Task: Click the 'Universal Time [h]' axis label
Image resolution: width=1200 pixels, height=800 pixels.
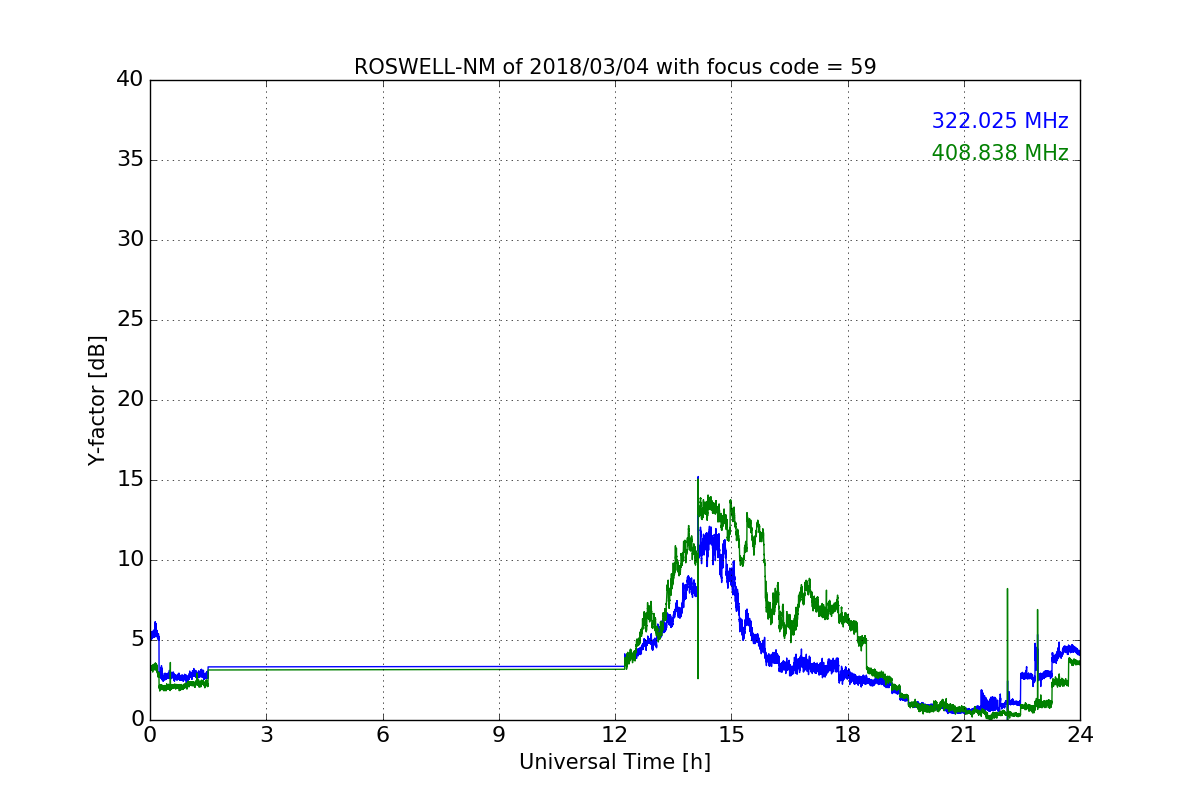Action: point(615,762)
